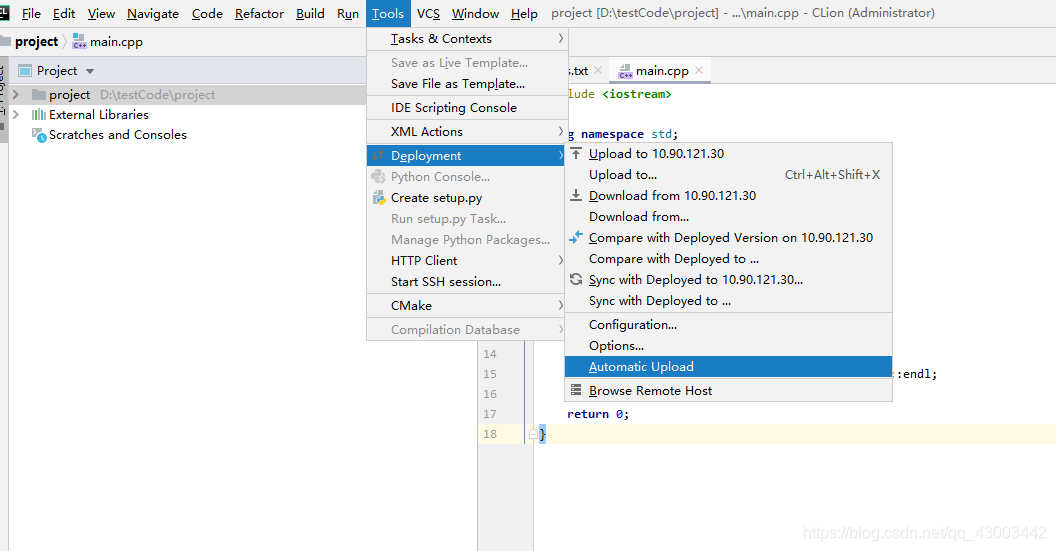Click Upload to 10.90.121.30
The image size is (1056, 551).
[728, 154]
